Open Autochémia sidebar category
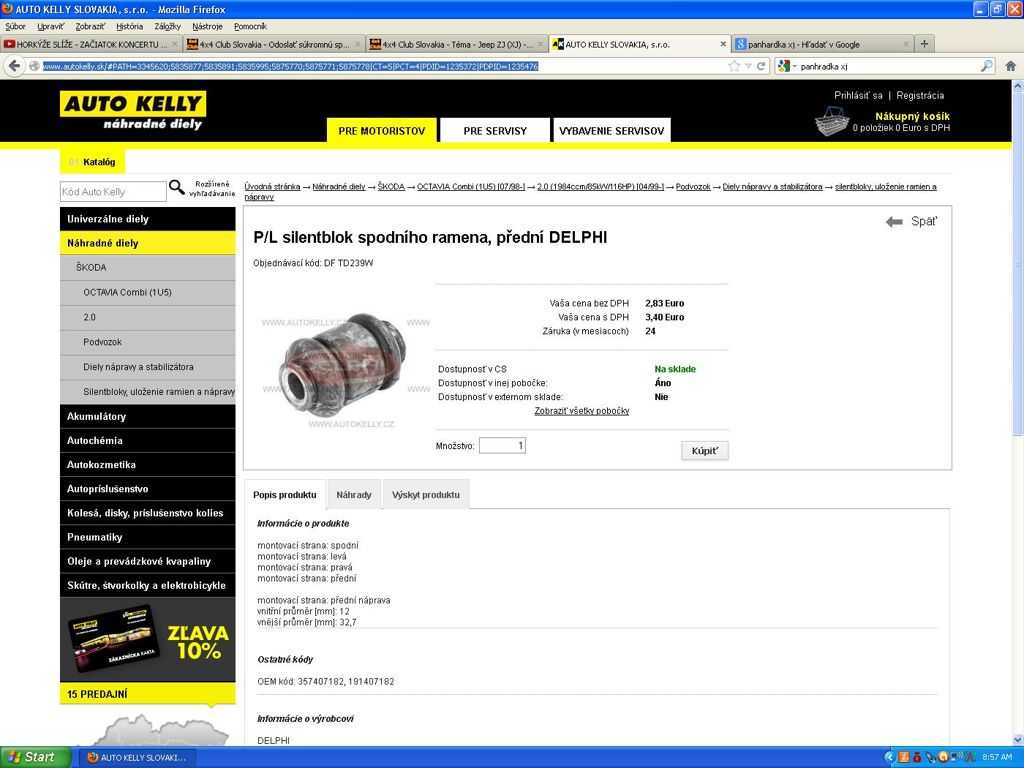1024x768 pixels. point(148,440)
